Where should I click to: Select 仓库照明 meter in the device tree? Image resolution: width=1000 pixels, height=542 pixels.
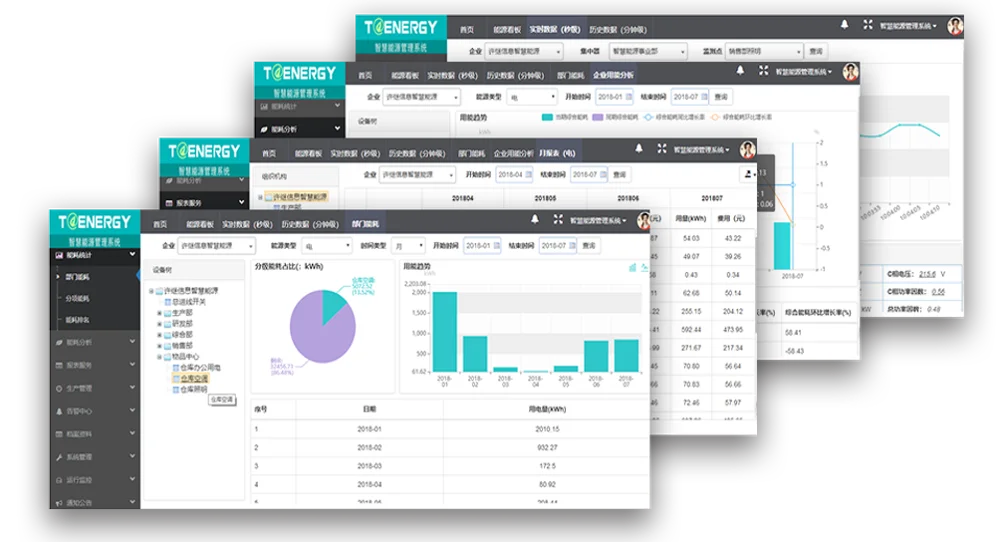point(193,389)
